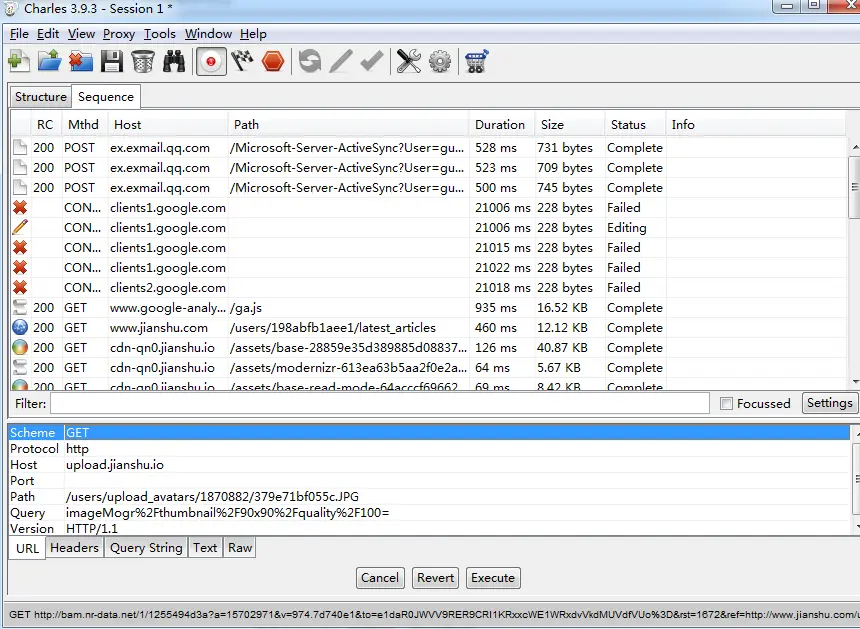Select failed clients2.google.com row icon
Image resolution: width=860 pixels, height=629 pixels.
20,287
